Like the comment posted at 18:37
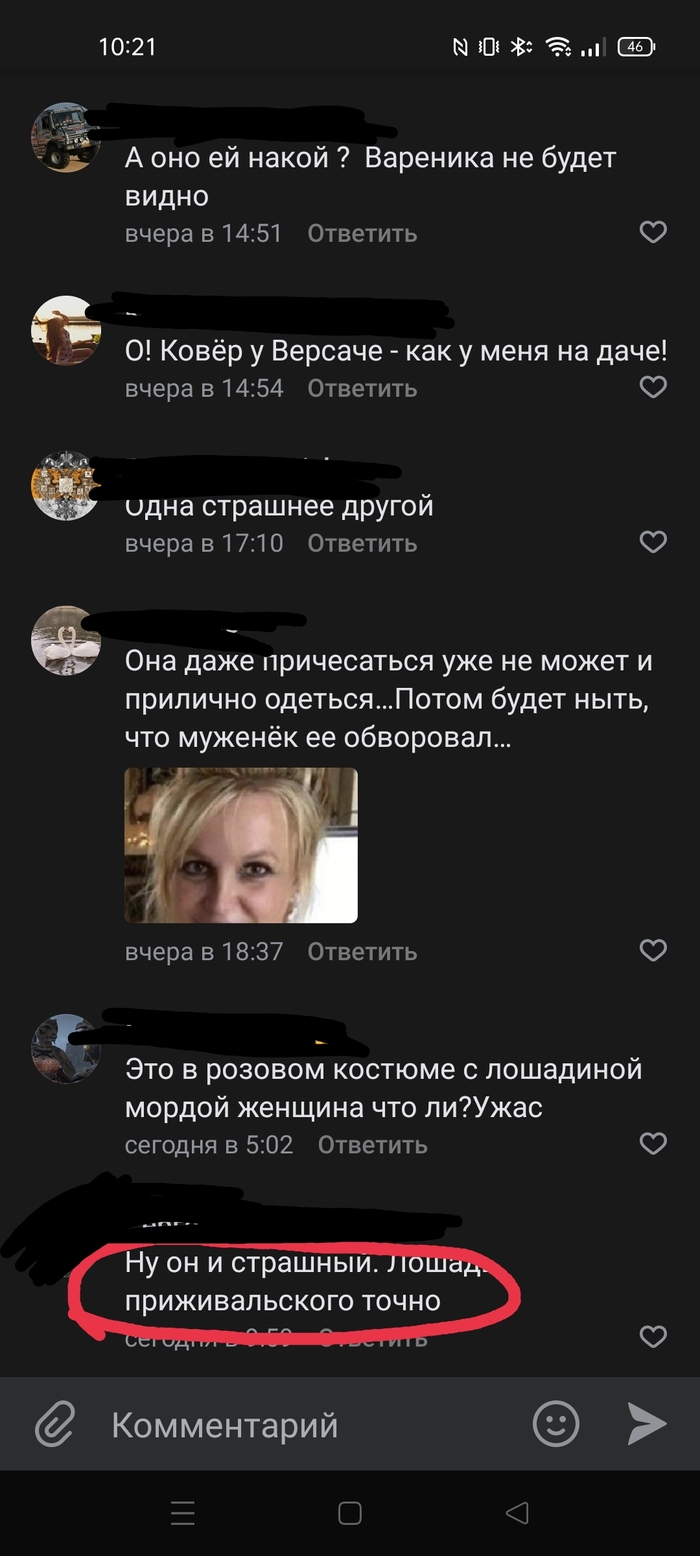Screen dimensions: 700x1556 point(653,950)
